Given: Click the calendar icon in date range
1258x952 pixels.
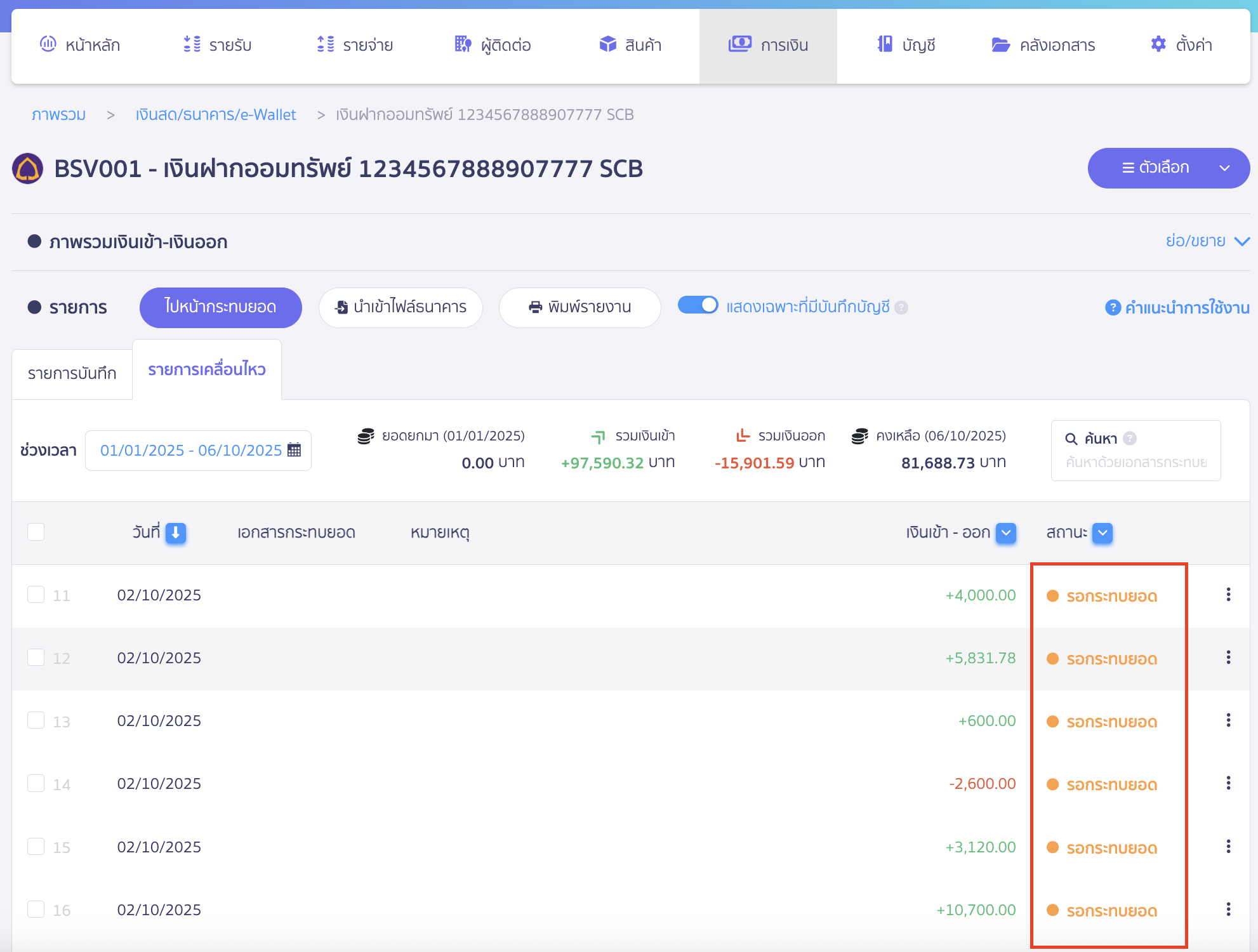Looking at the screenshot, I should click(294, 450).
